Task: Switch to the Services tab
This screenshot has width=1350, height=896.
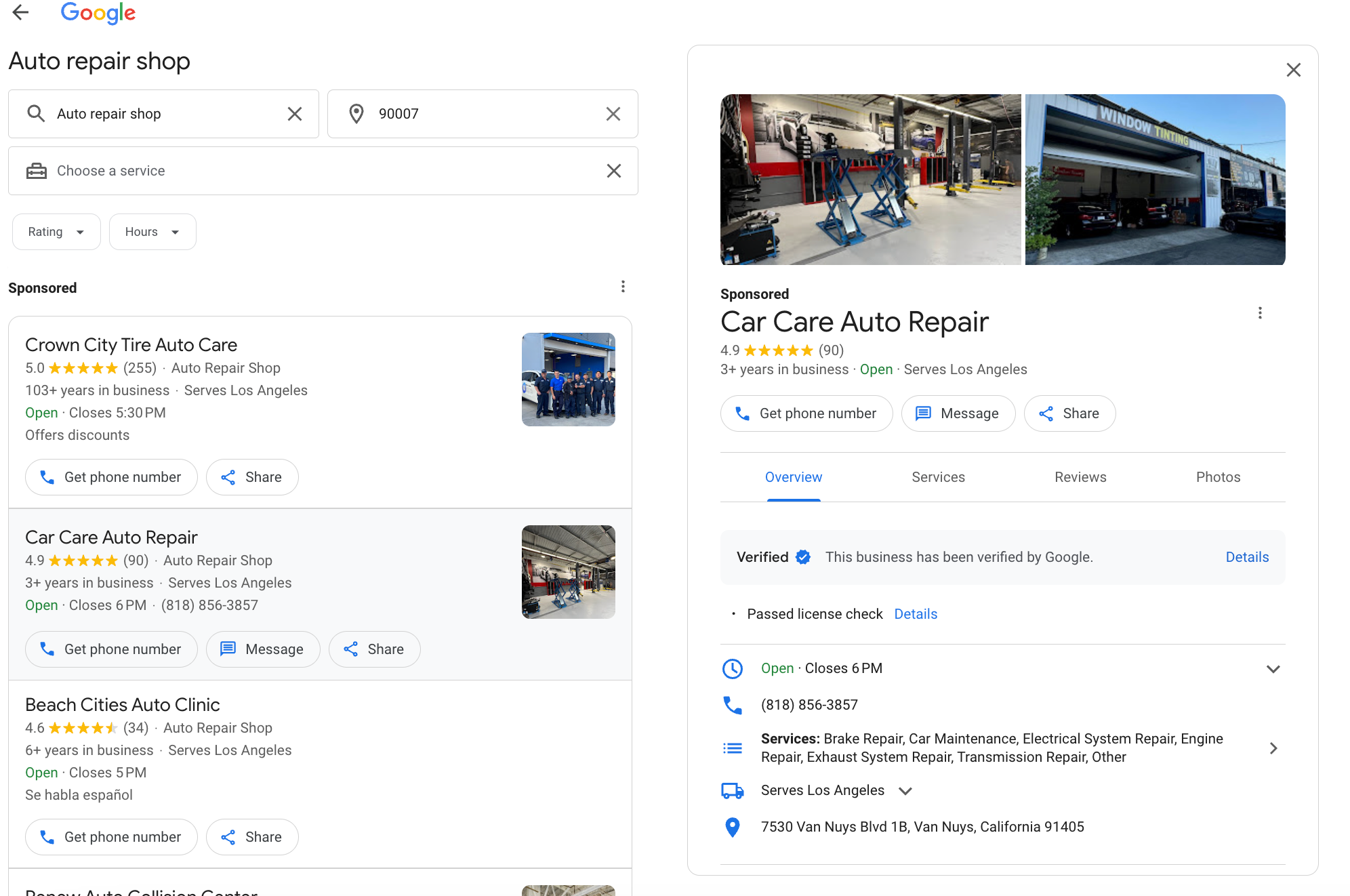Action: [939, 477]
